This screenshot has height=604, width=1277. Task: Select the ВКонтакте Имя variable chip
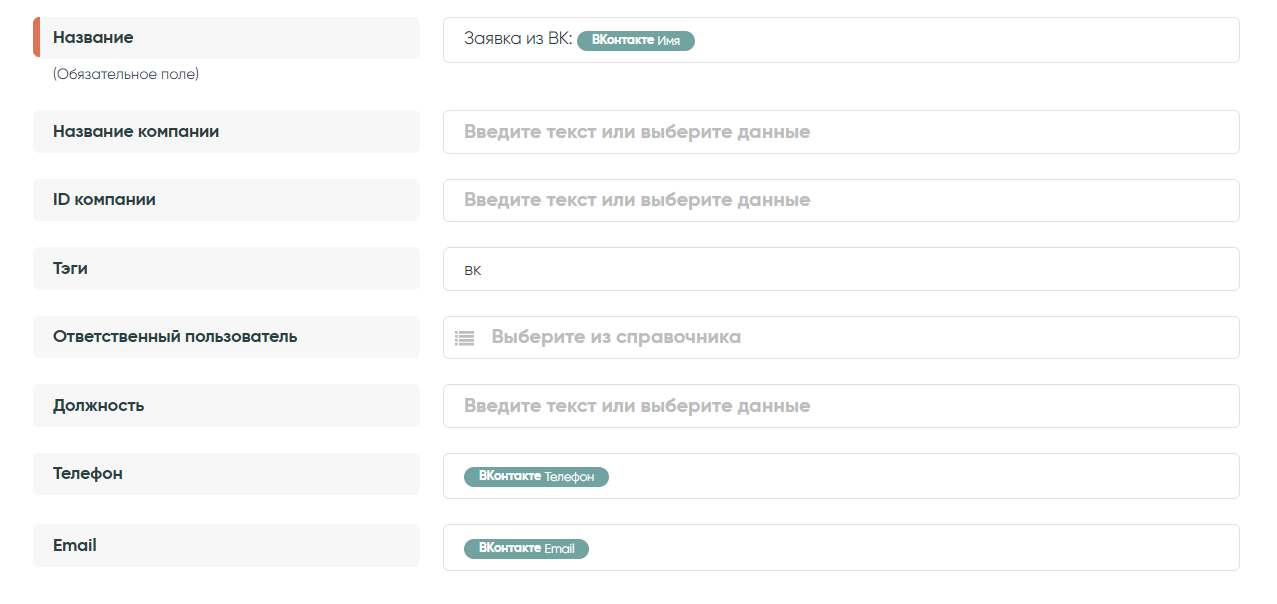(x=635, y=40)
